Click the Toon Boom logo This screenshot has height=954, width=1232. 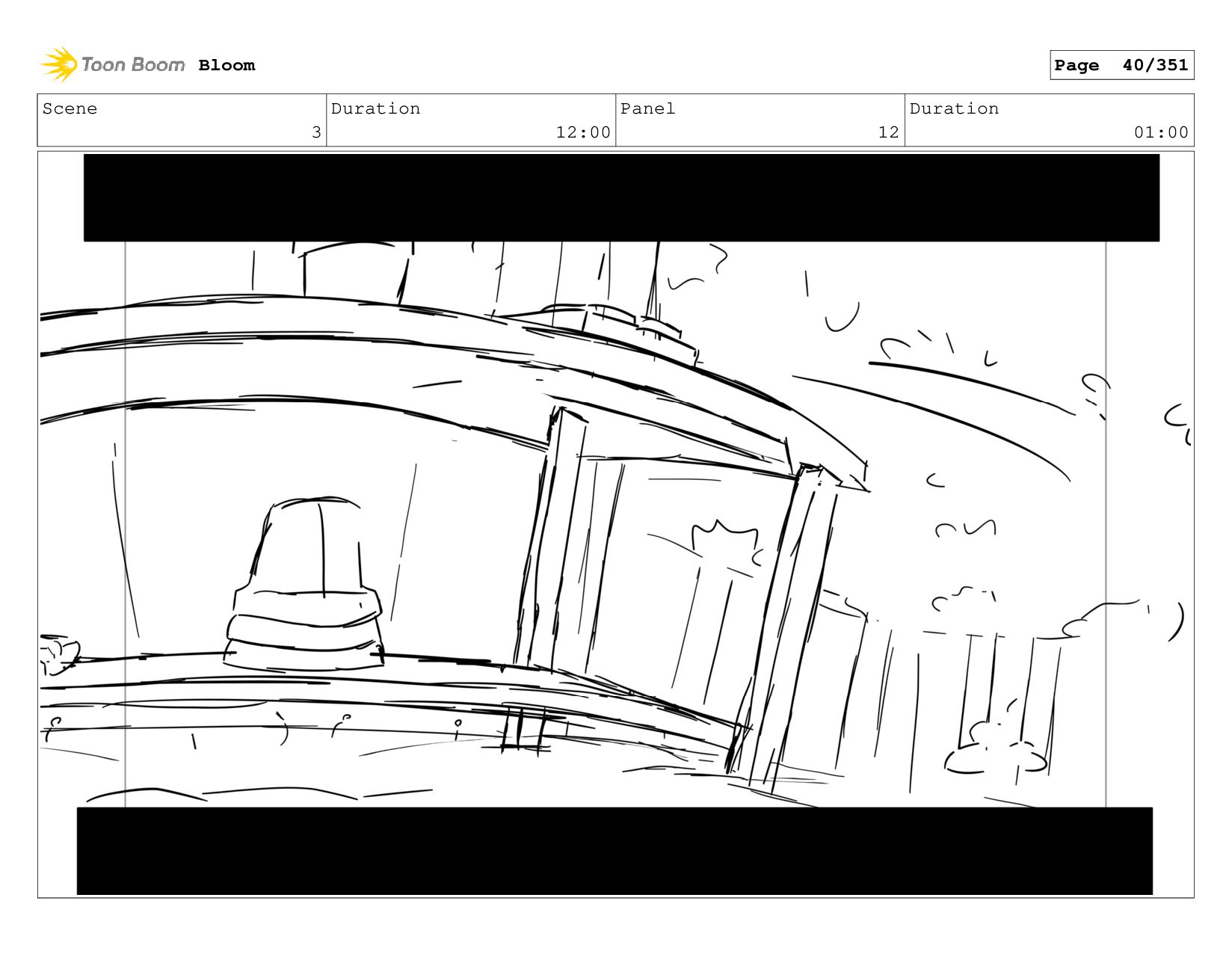point(112,65)
